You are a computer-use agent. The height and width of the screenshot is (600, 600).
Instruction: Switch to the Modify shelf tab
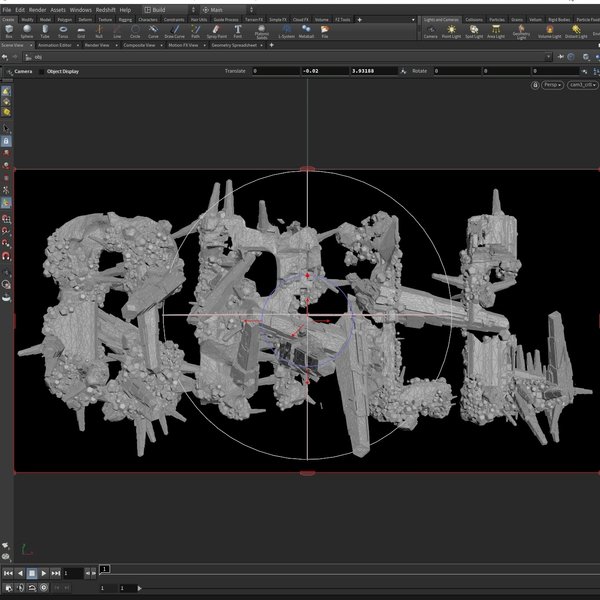28,20
